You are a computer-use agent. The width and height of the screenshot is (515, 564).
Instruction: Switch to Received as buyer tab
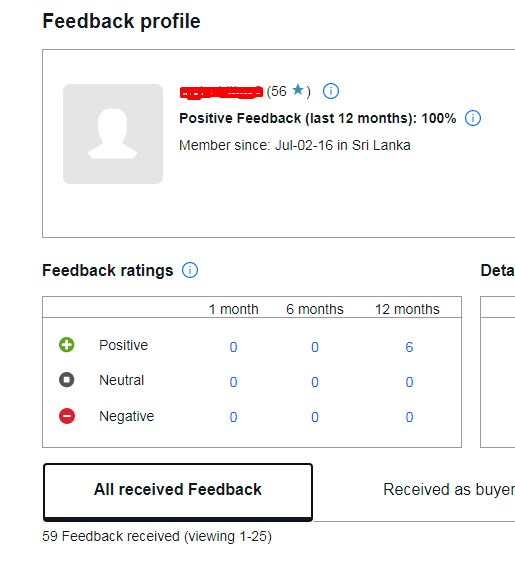[449, 490]
